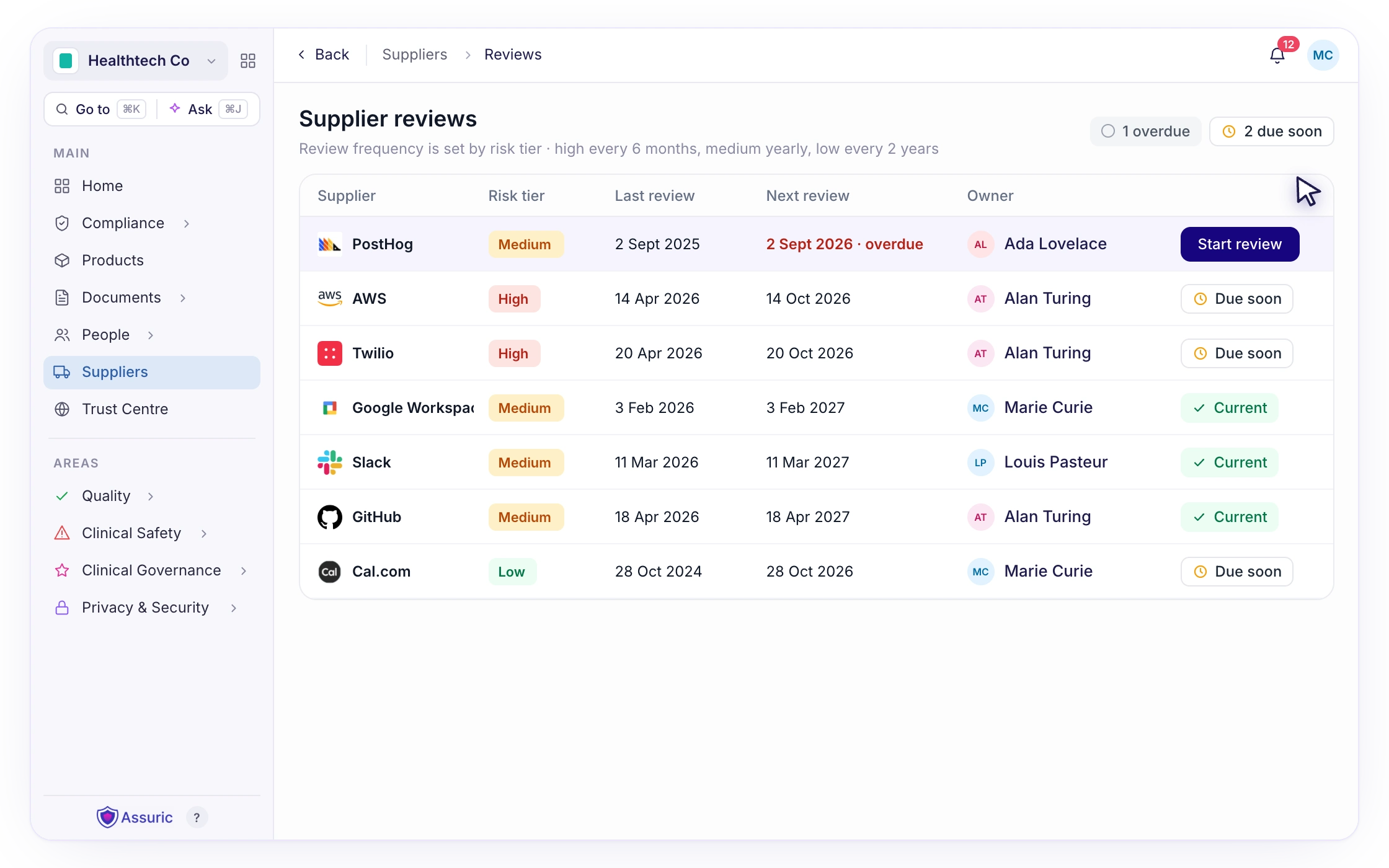Click the Due soon badge for AWS
The image size is (1389, 868).
click(x=1236, y=299)
